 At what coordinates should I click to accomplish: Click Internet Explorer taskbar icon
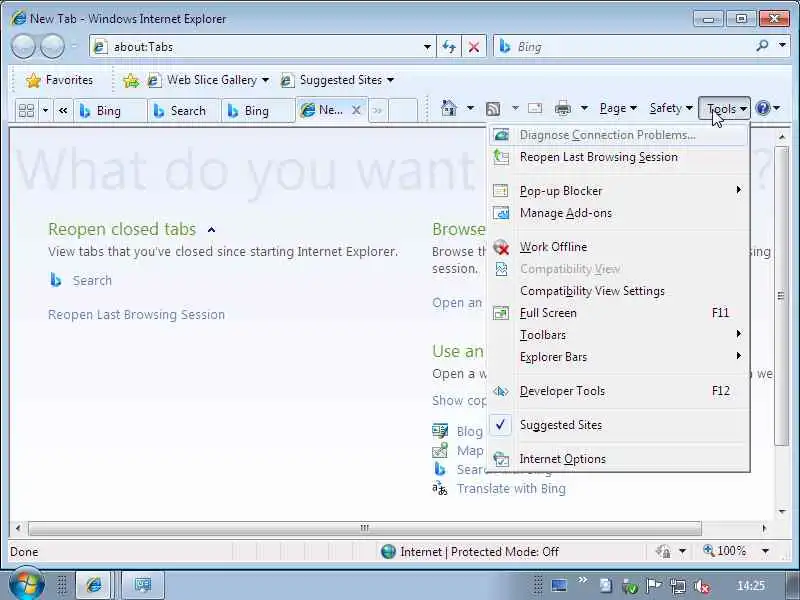(93, 585)
